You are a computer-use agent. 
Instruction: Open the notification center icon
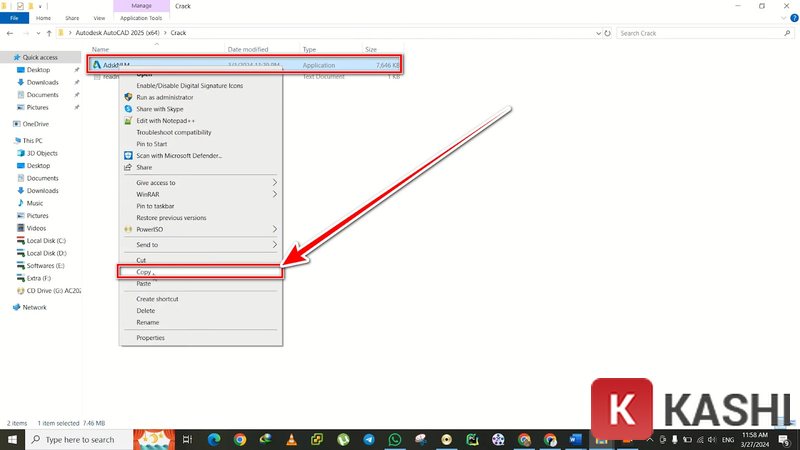(784, 439)
